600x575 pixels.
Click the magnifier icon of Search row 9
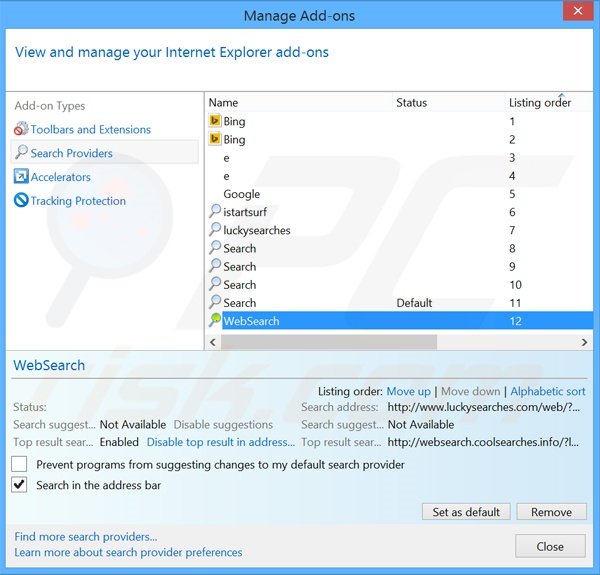tap(215, 266)
